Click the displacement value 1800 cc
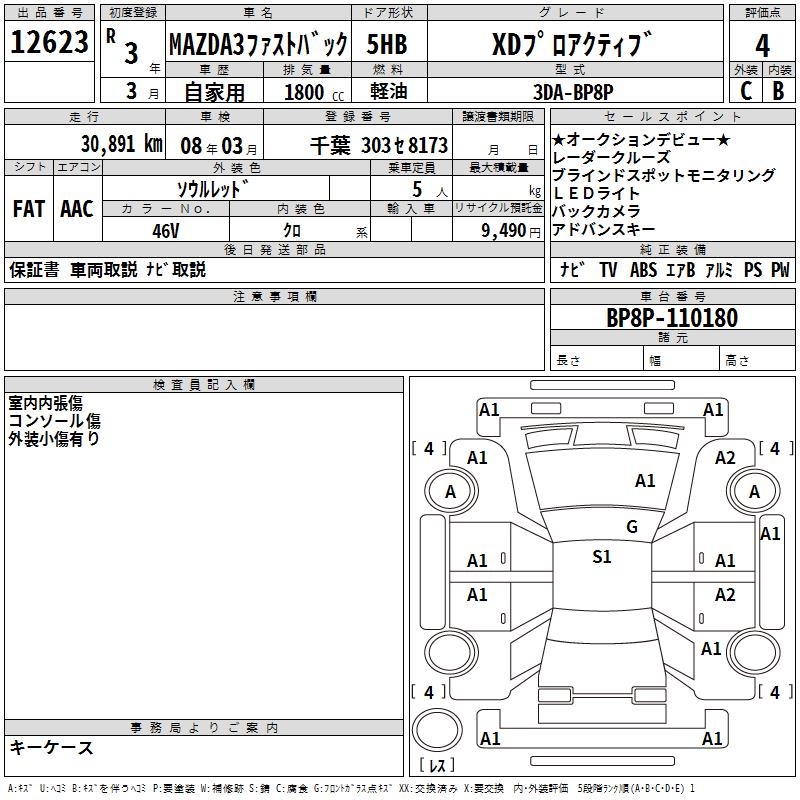Screen dimensions: 800x800 pyautogui.click(x=314, y=92)
